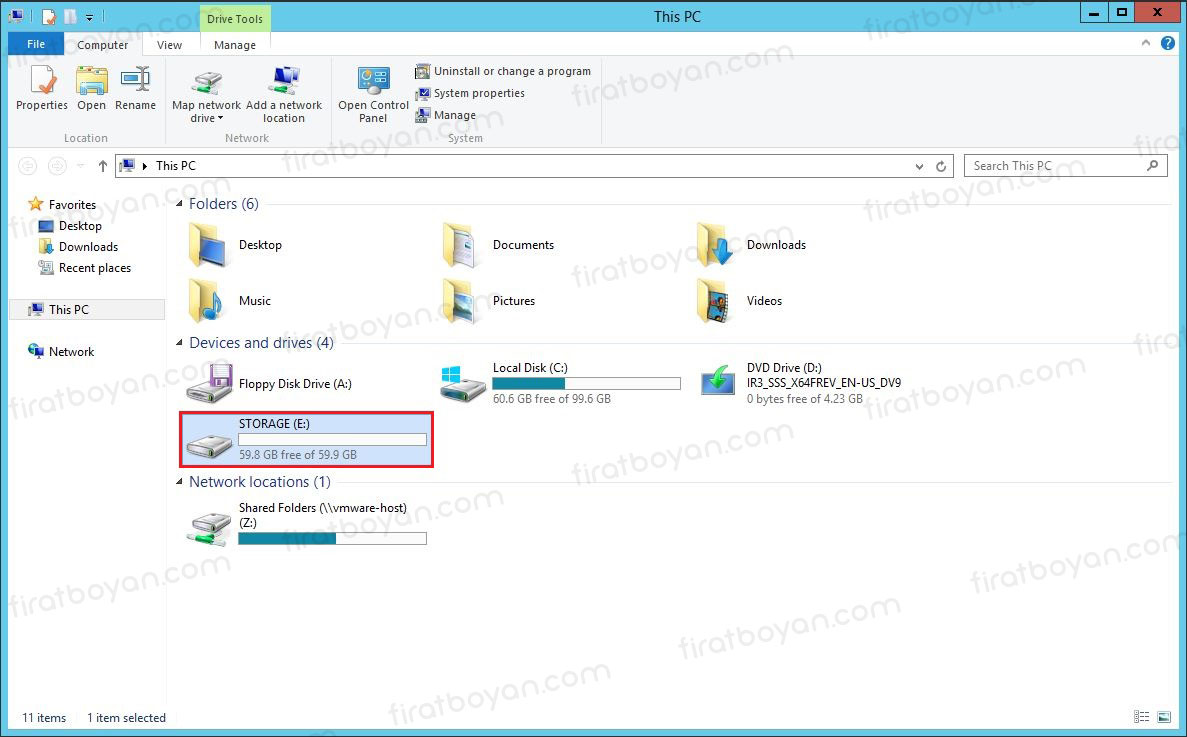Click the Properties ribbon icon
Screen dimensions: 1187x737
[42, 81]
